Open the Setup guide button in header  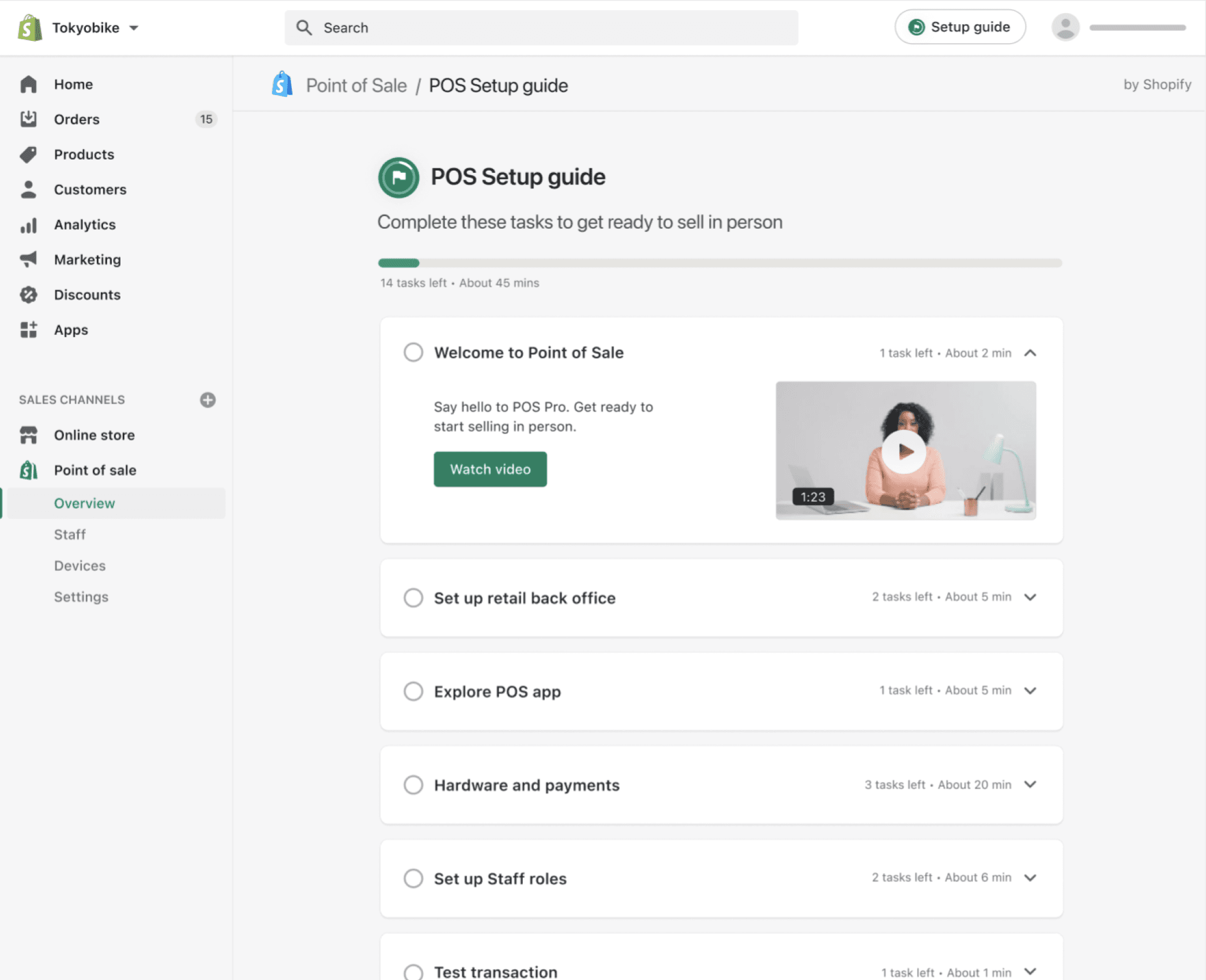(x=960, y=27)
